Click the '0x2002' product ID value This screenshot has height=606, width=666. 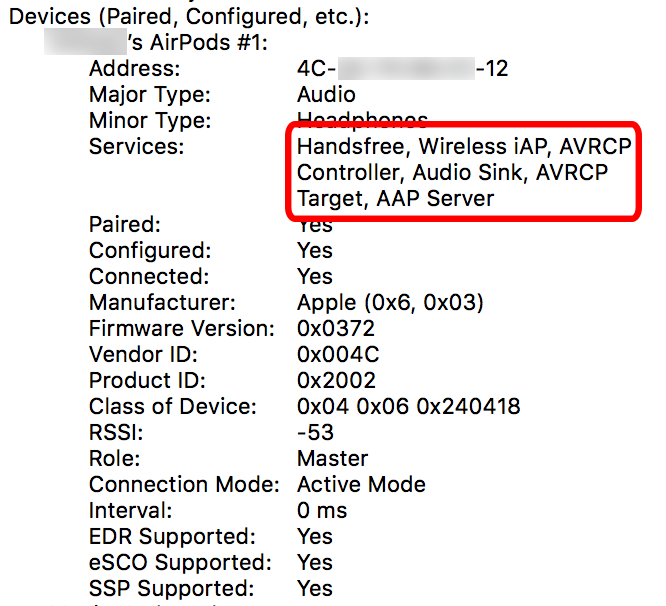coord(336,380)
